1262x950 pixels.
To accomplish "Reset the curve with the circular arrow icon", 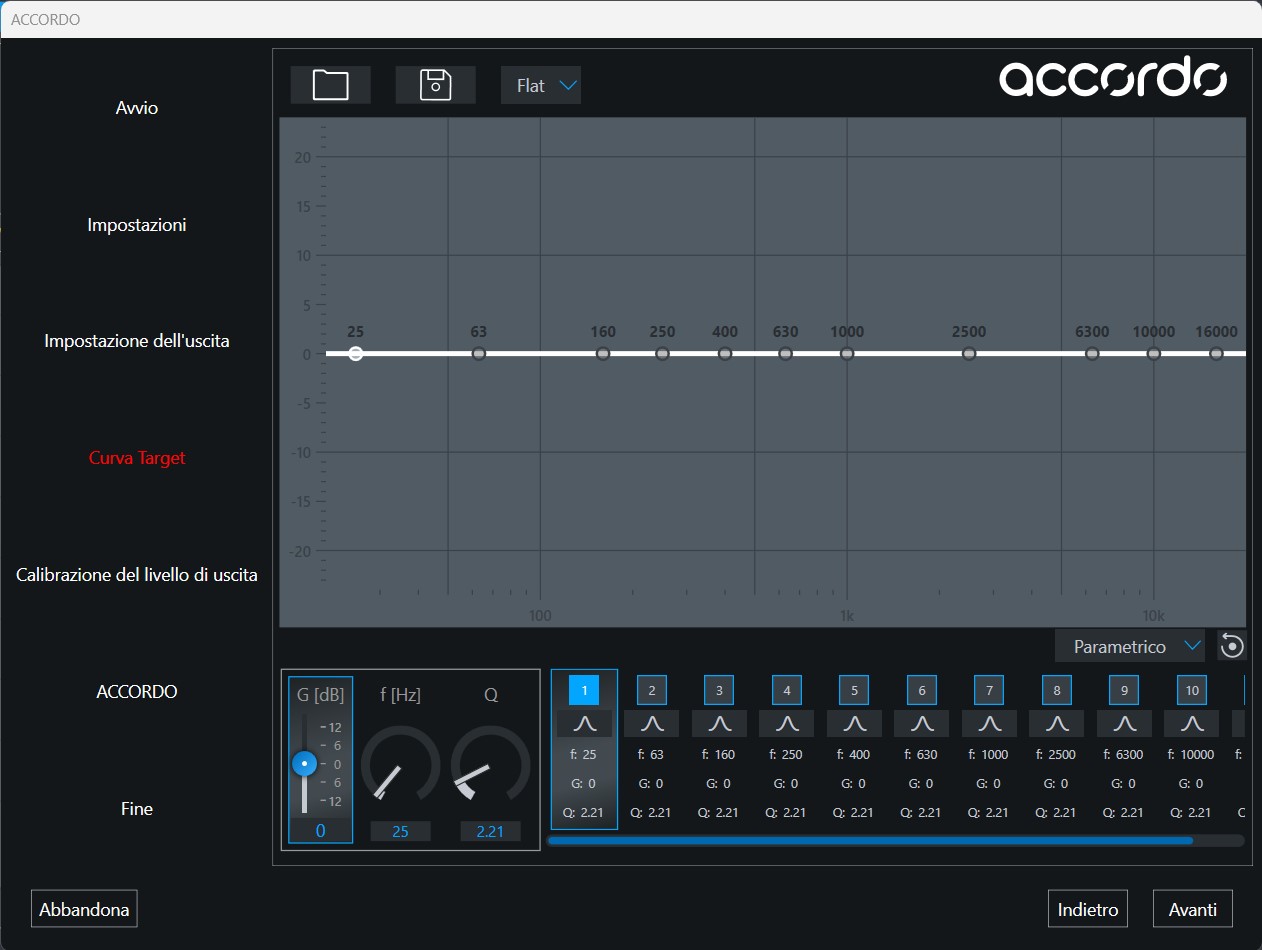I will click(x=1232, y=646).
